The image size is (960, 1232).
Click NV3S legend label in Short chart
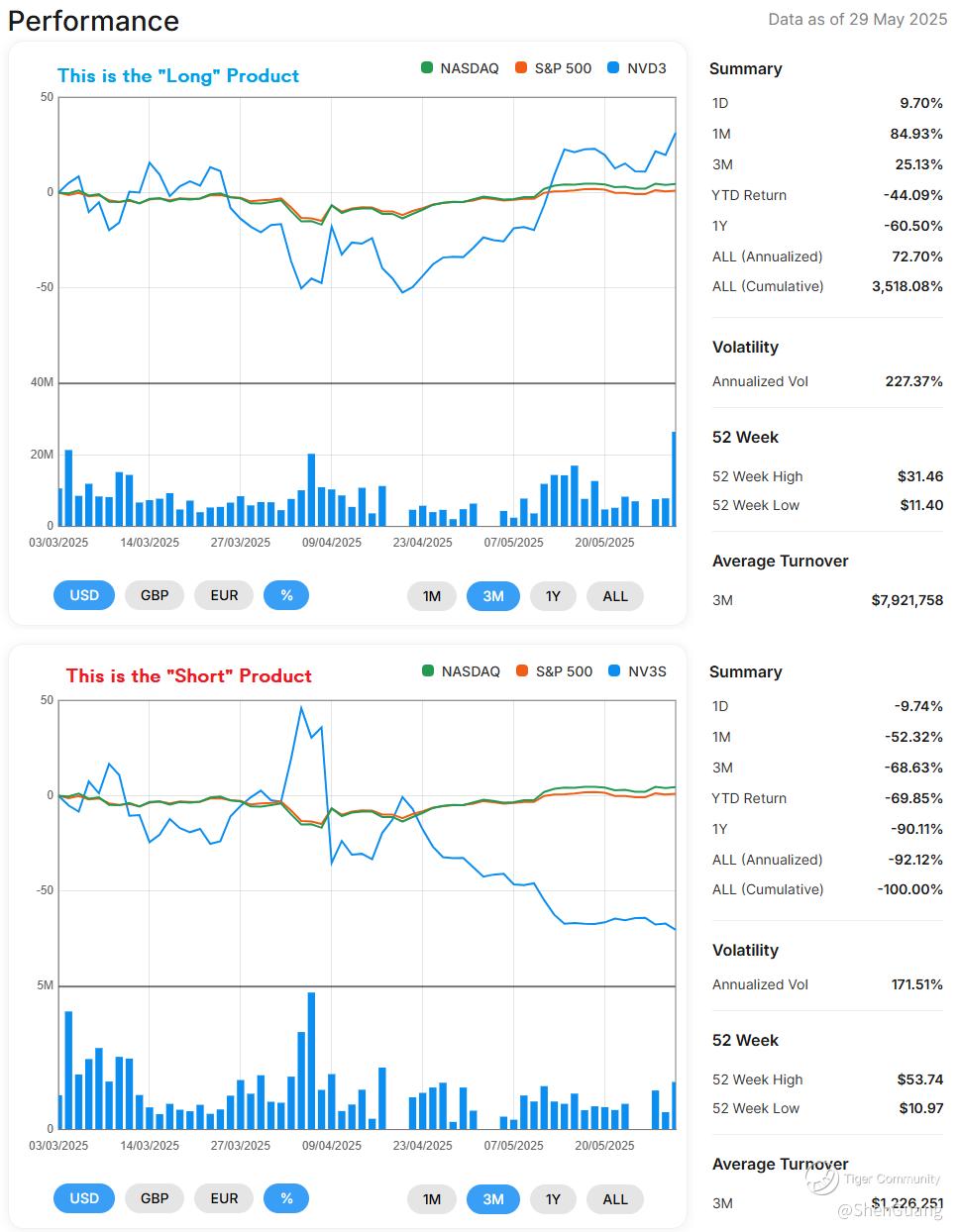(x=647, y=671)
